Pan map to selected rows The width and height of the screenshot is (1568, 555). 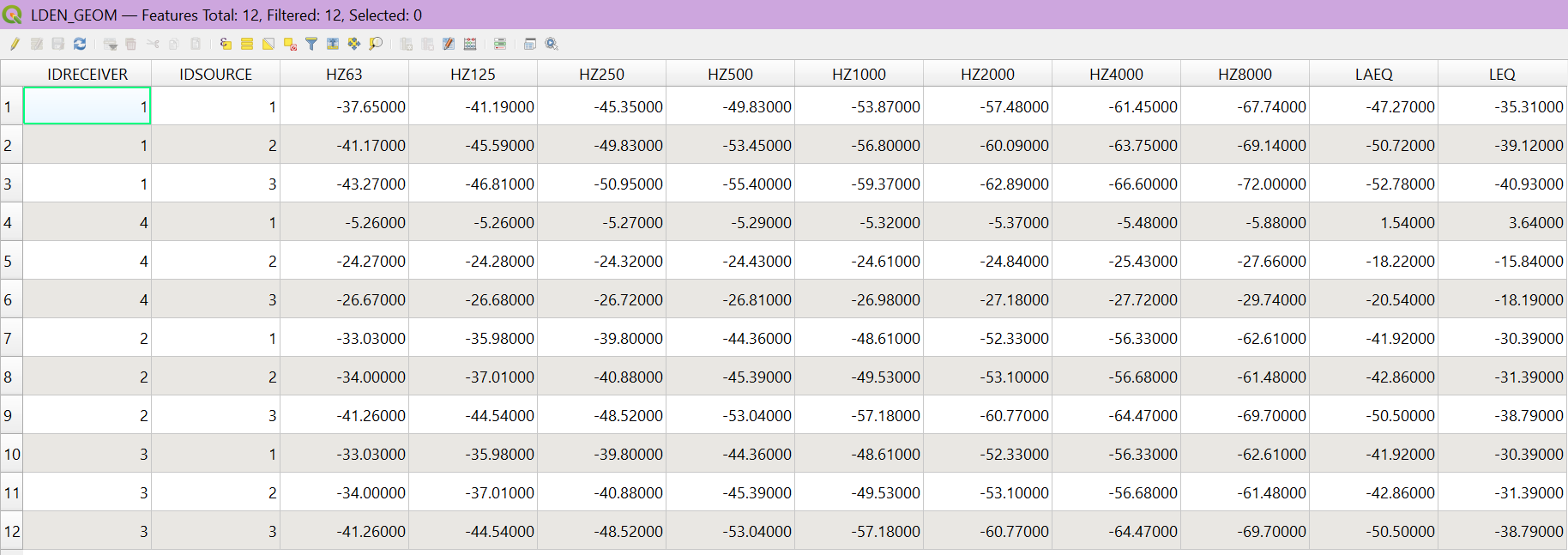(354, 44)
